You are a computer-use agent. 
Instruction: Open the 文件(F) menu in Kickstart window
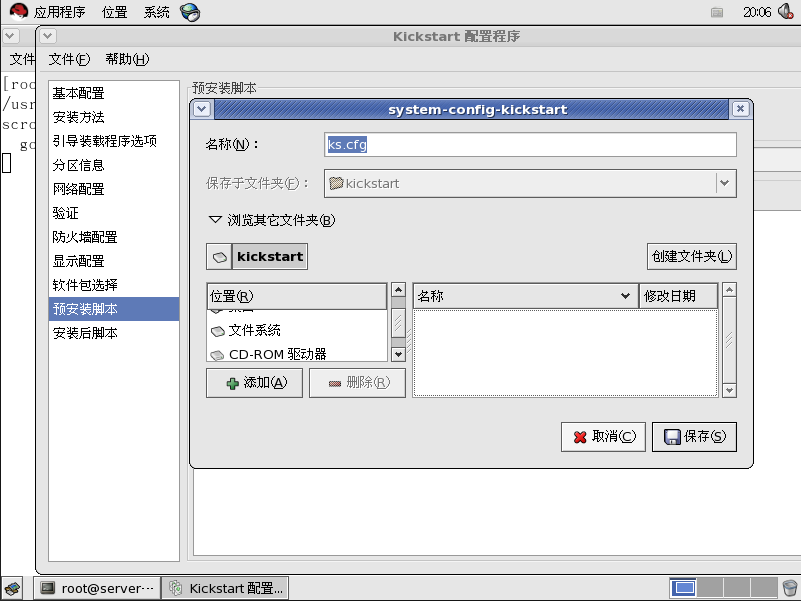pyautogui.click(x=69, y=59)
